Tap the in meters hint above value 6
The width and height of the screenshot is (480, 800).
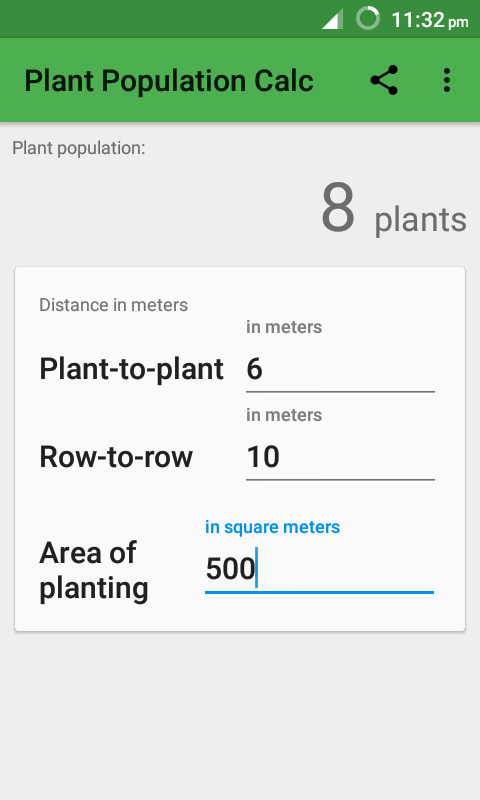coord(284,327)
